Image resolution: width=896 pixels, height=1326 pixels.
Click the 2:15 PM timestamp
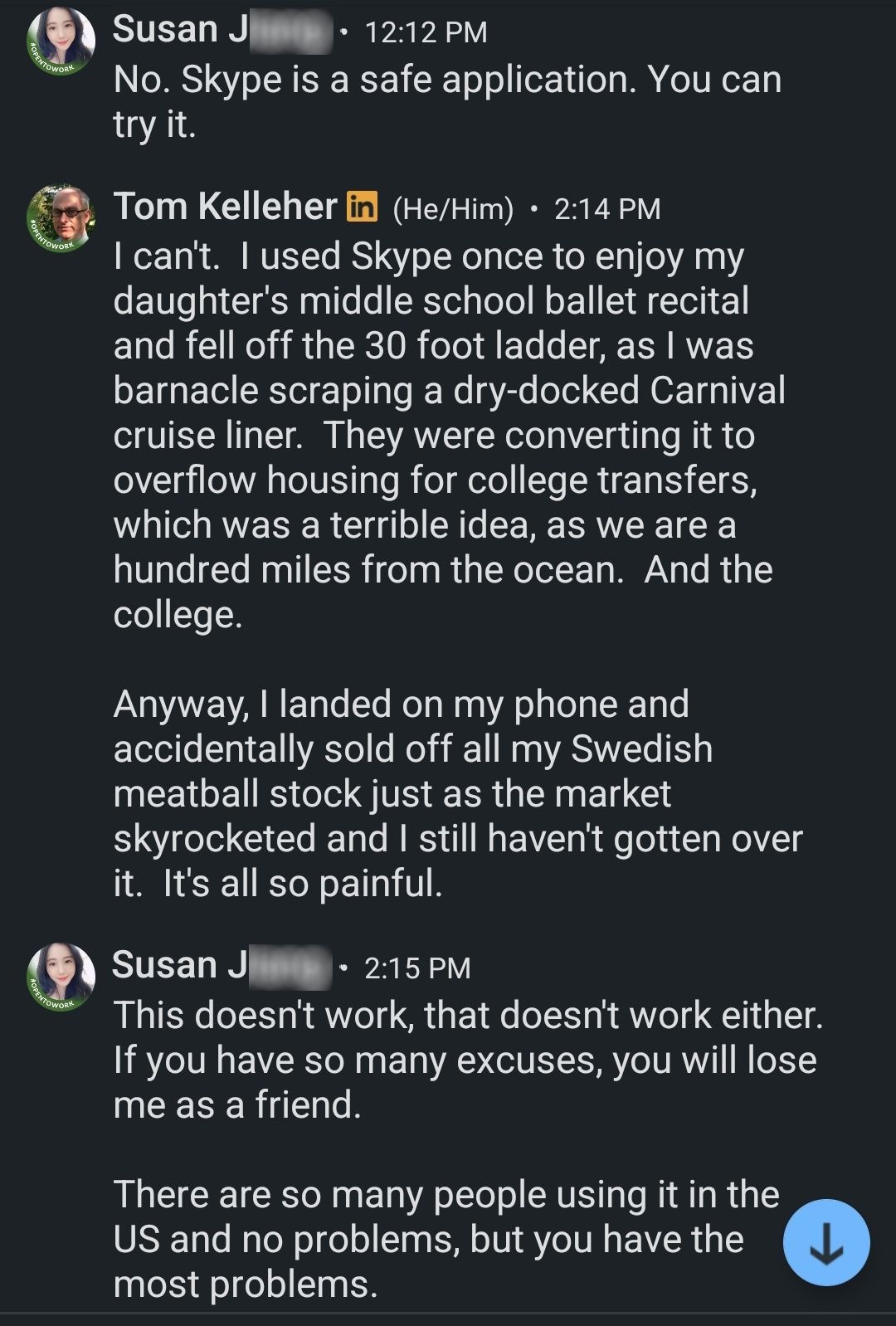tap(417, 968)
